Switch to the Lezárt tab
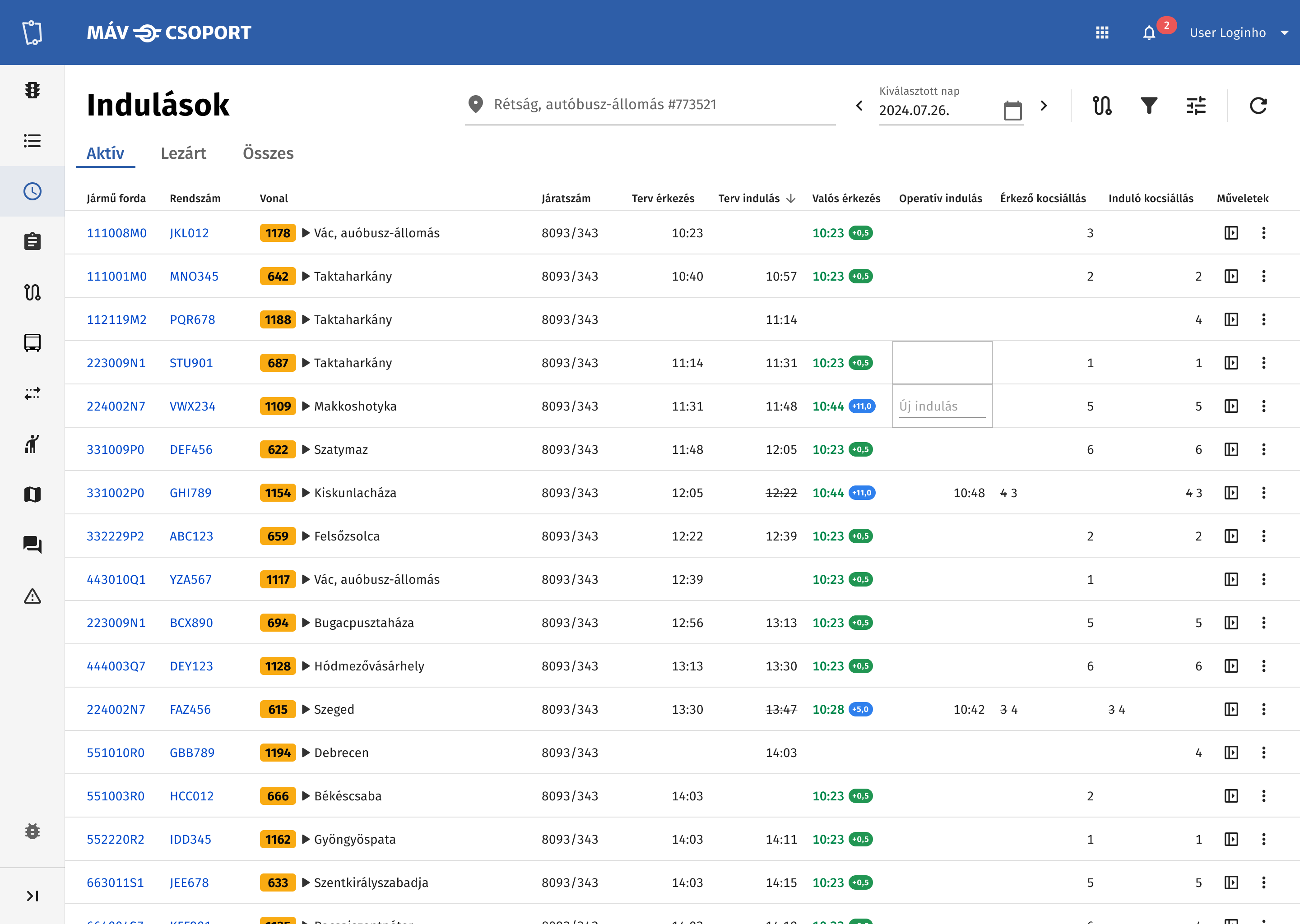 pyautogui.click(x=183, y=153)
